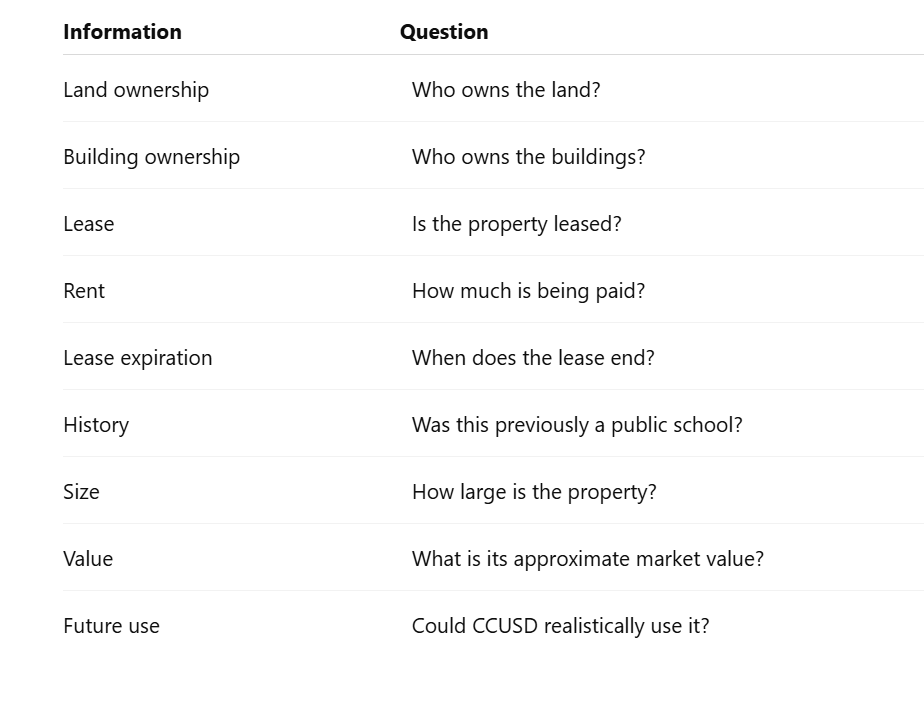Image resolution: width=924 pixels, height=708 pixels.
Task: Click Was this previously a public school?
Action: pyautogui.click(x=578, y=425)
